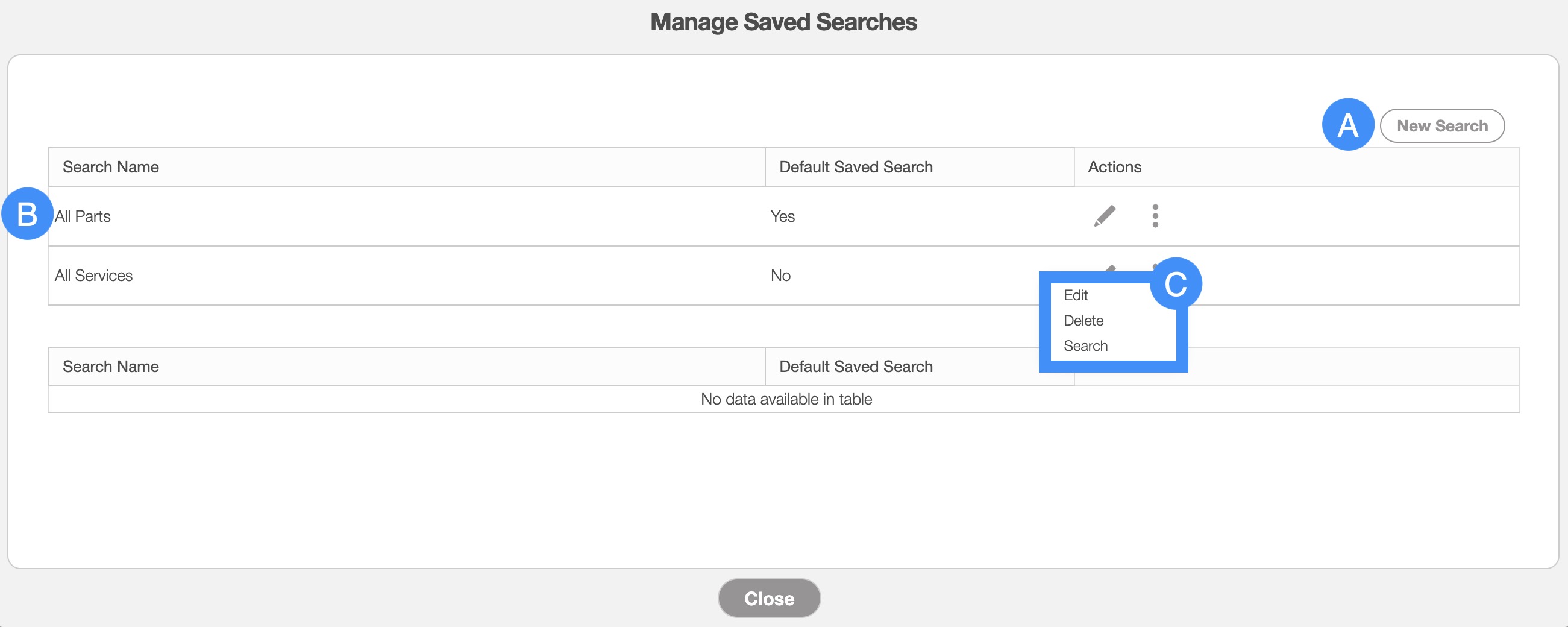Click the Search Name header in the lower table

[x=111, y=367]
